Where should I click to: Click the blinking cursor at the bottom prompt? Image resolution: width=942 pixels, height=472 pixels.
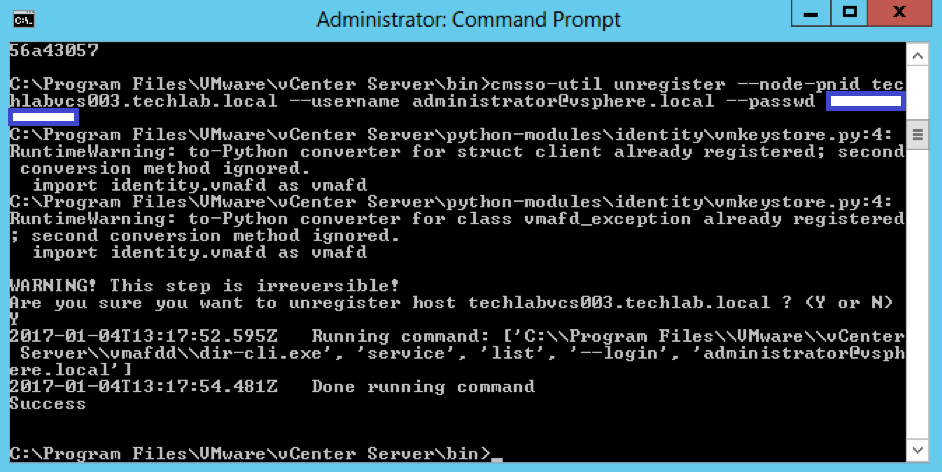click(x=497, y=459)
